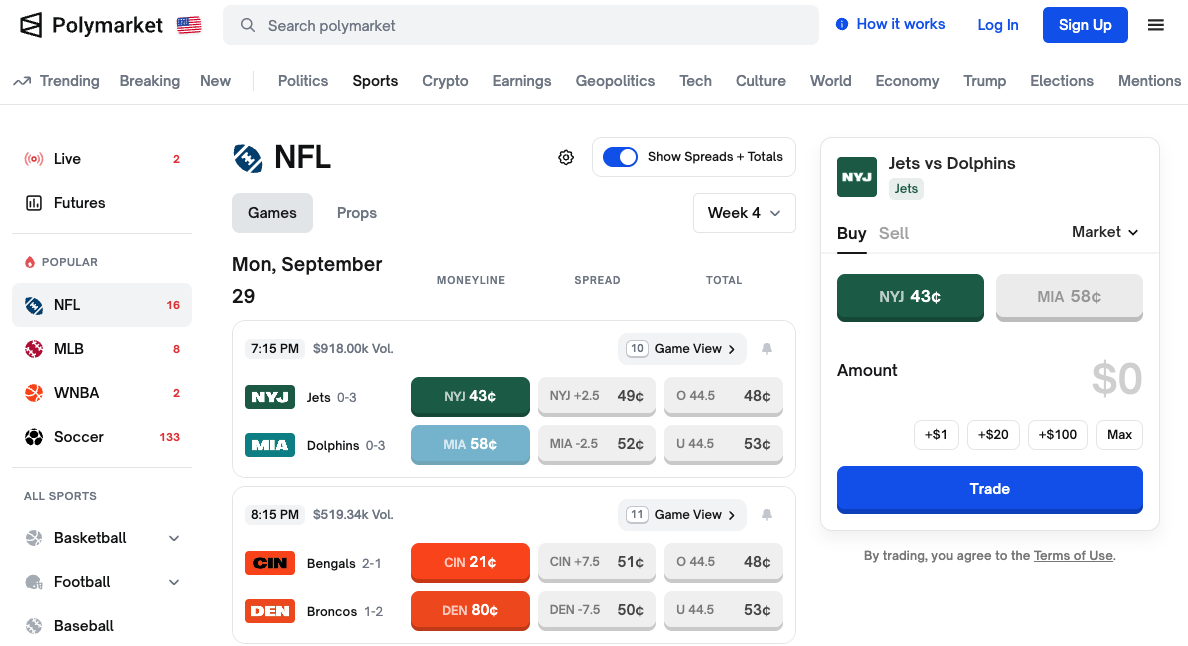This screenshot has width=1188, height=646.
Task: Click the US flag icon
Action: click(x=189, y=25)
